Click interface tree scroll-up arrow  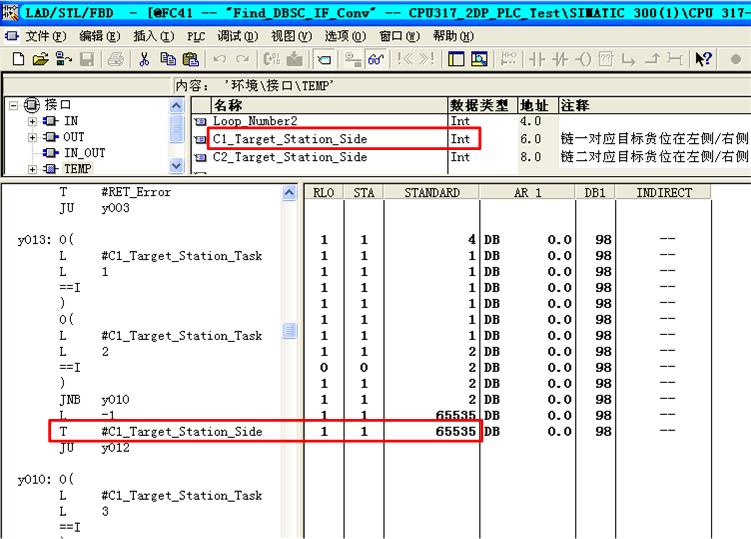(177, 105)
